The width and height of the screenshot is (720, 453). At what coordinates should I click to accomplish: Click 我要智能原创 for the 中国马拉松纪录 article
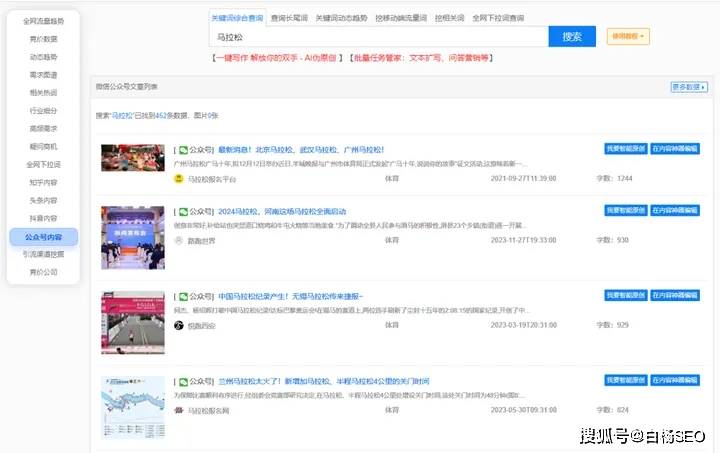pos(626,295)
